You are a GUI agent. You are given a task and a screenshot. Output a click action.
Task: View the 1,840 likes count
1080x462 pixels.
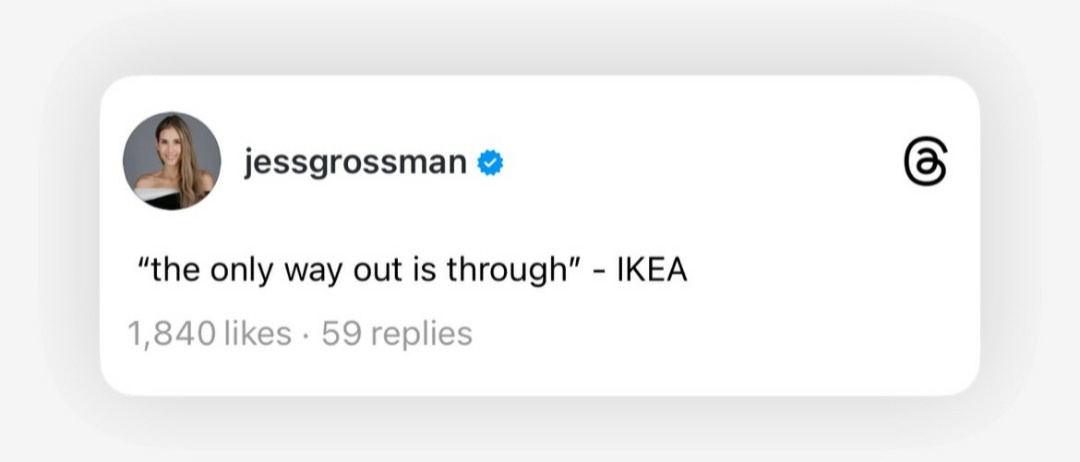tap(209, 333)
